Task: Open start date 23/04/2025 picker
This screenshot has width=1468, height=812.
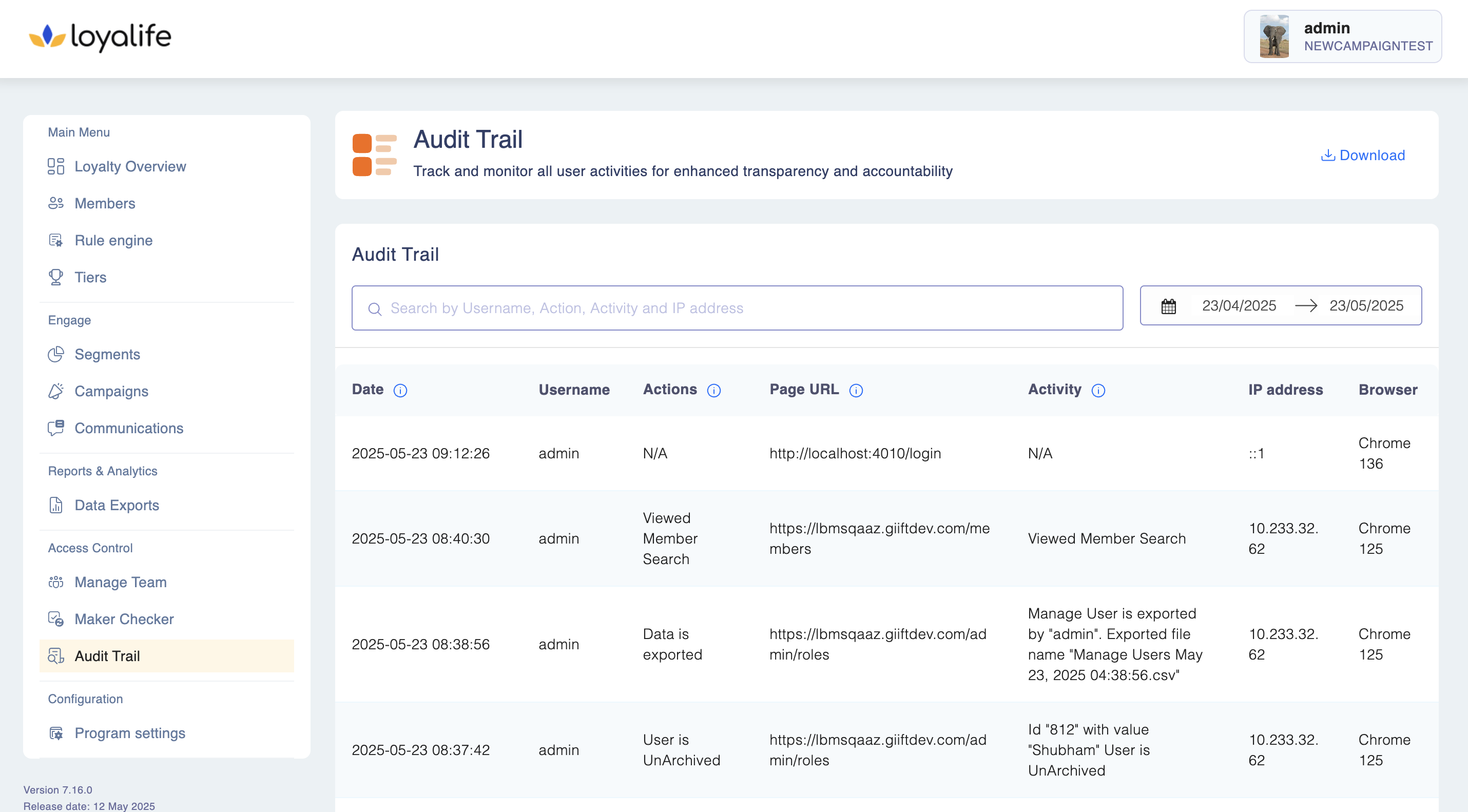Action: tap(1239, 306)
